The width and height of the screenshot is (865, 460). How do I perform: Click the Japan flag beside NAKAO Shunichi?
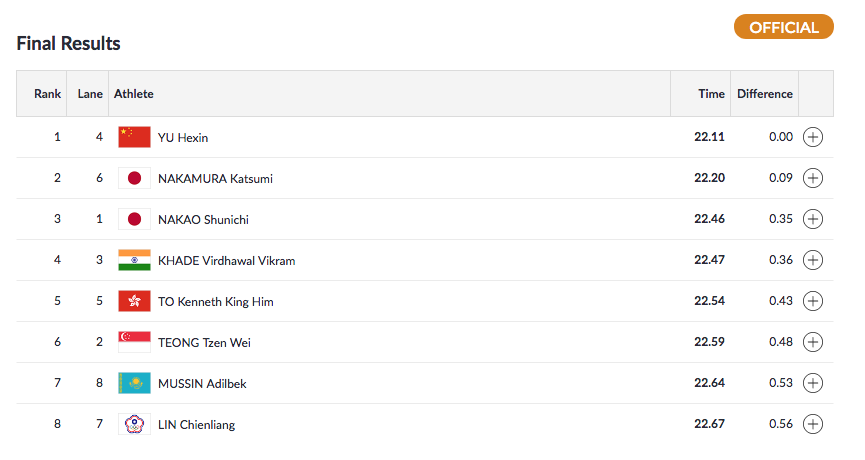pyautogui.click(x=134, y=219)
